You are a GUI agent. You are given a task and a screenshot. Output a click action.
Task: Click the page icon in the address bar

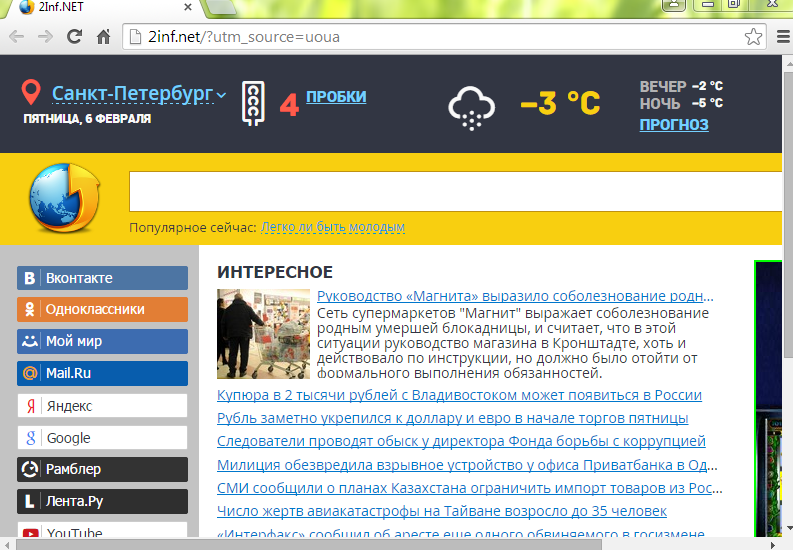[135, 37]
